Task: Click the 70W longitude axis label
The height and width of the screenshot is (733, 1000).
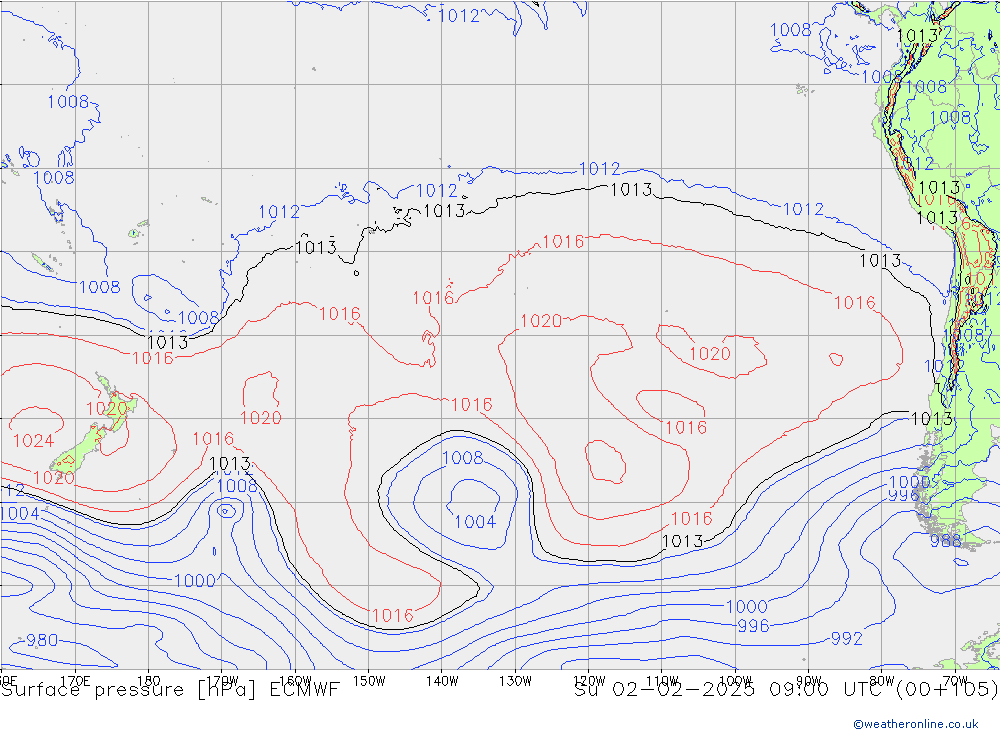Action: [955, 681]
